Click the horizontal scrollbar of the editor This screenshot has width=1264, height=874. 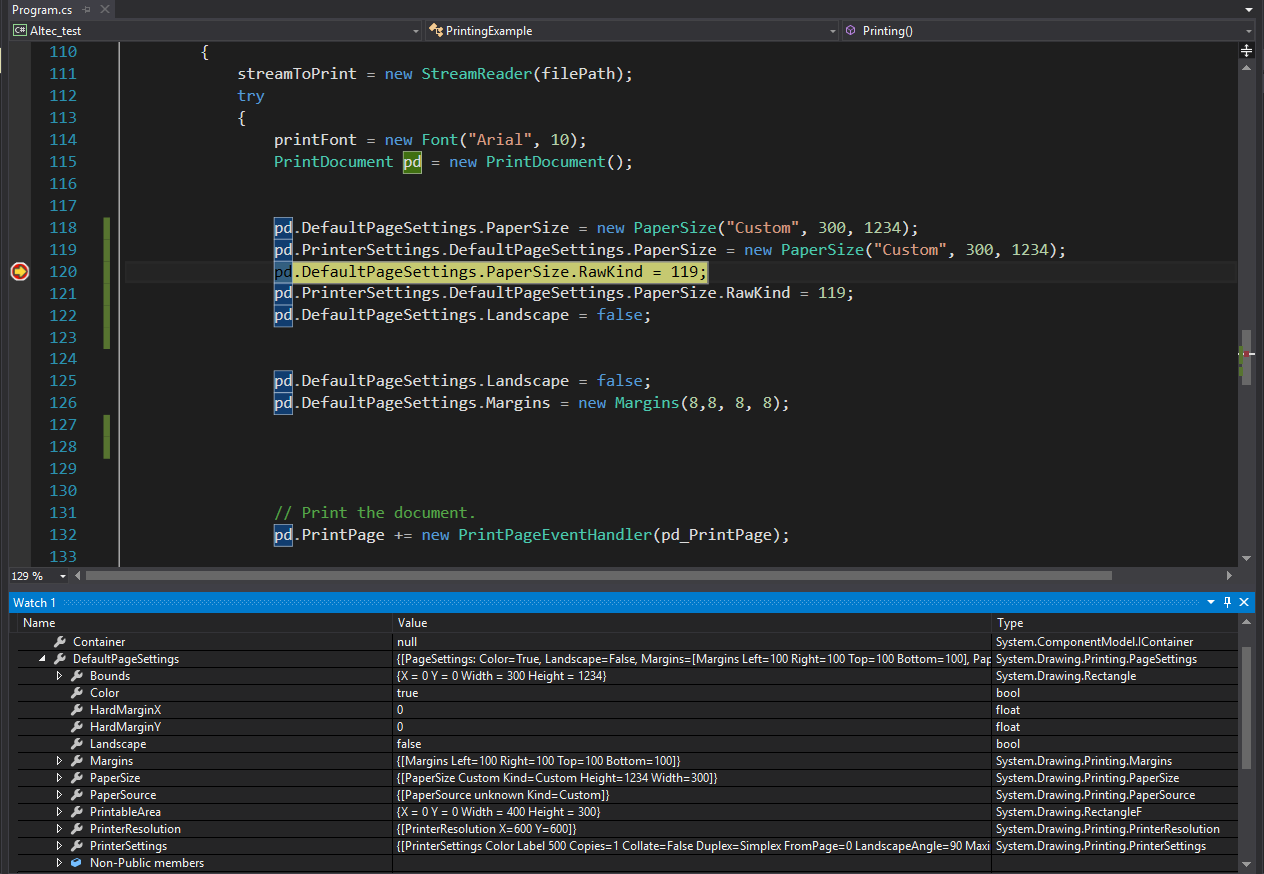click(x=600, y=575)
